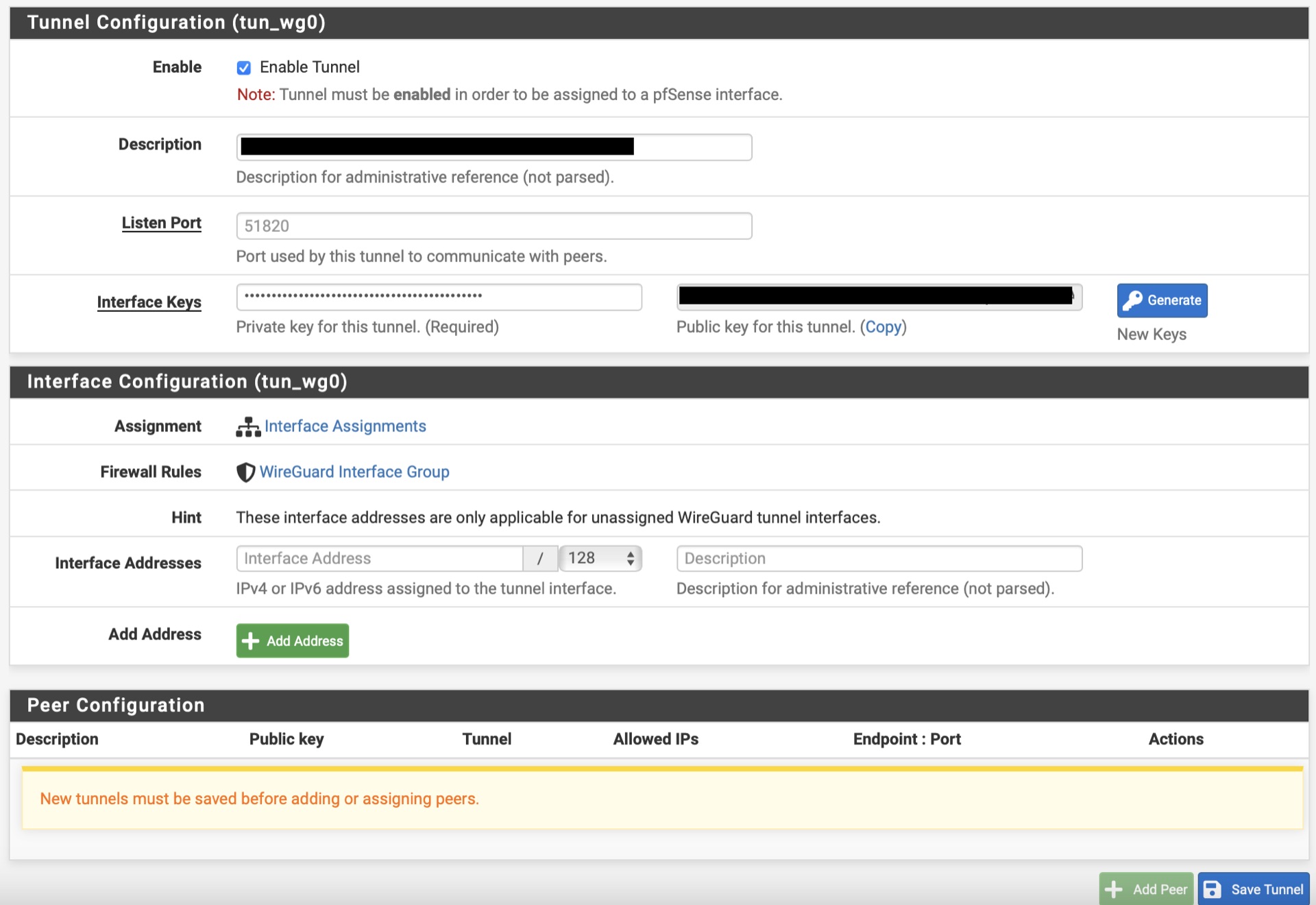Generate new keys for the tunnel
Viewport: 1316px width, 905px height.
pos(1162,300)
